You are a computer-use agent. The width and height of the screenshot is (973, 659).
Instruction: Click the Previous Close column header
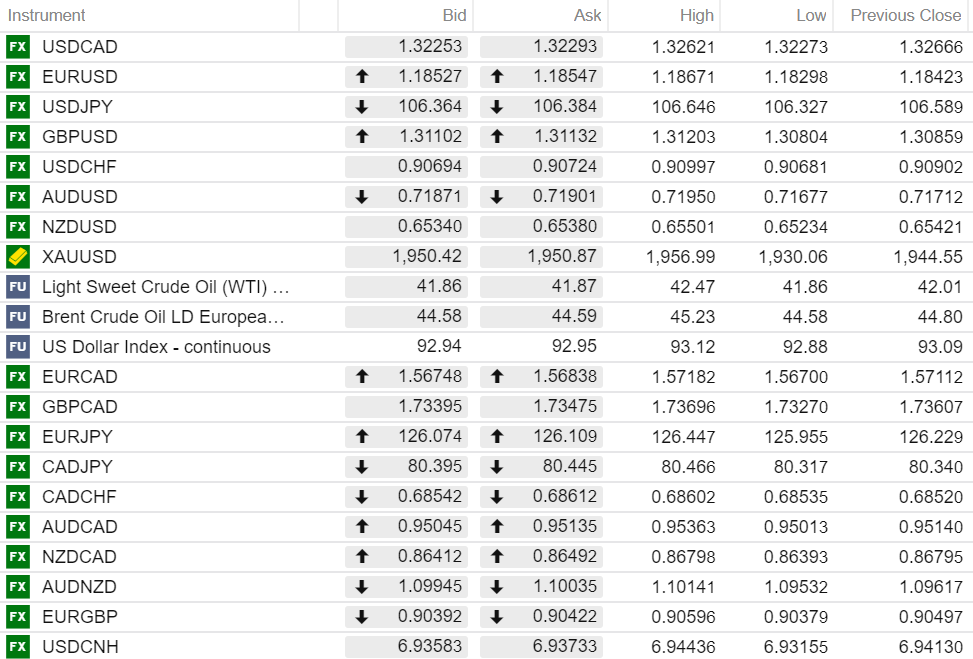[x=905, y=15]
